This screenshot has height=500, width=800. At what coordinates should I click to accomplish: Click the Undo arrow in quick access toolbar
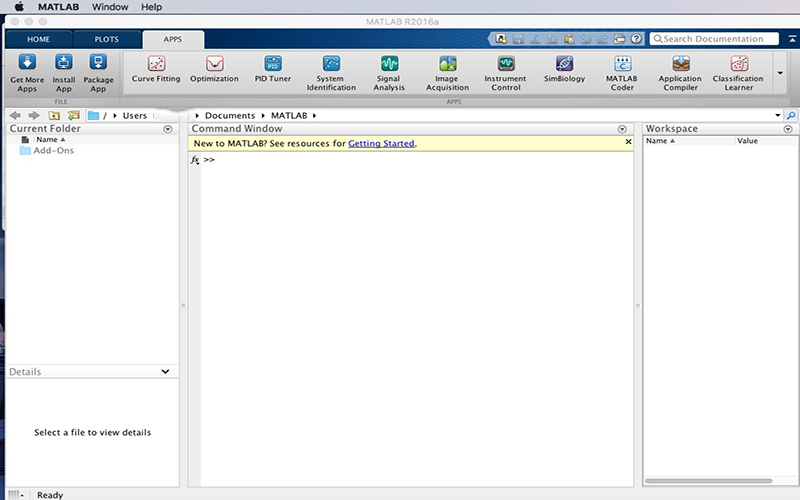(586, 39)
